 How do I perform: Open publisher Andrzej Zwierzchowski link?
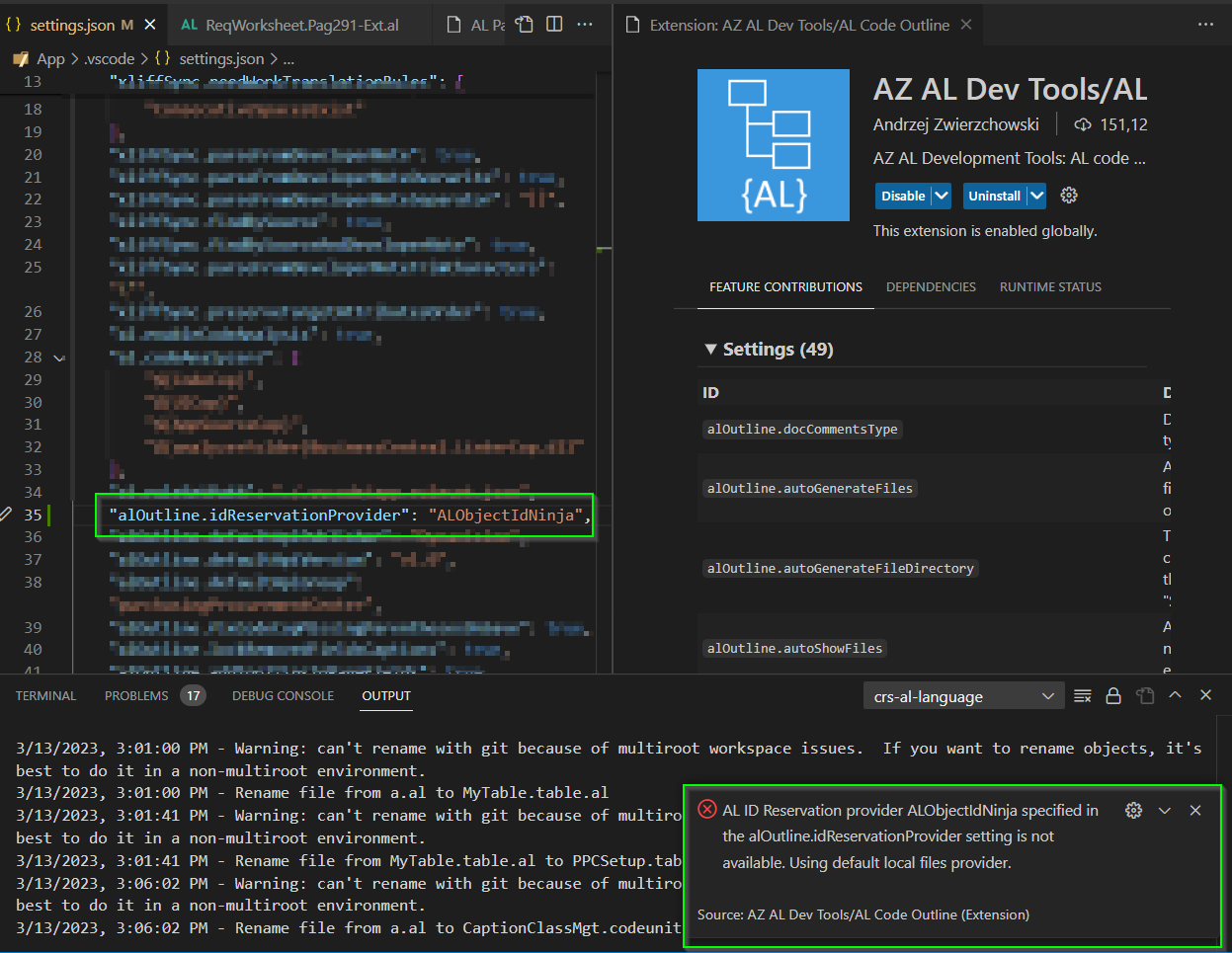coord(956,124)
